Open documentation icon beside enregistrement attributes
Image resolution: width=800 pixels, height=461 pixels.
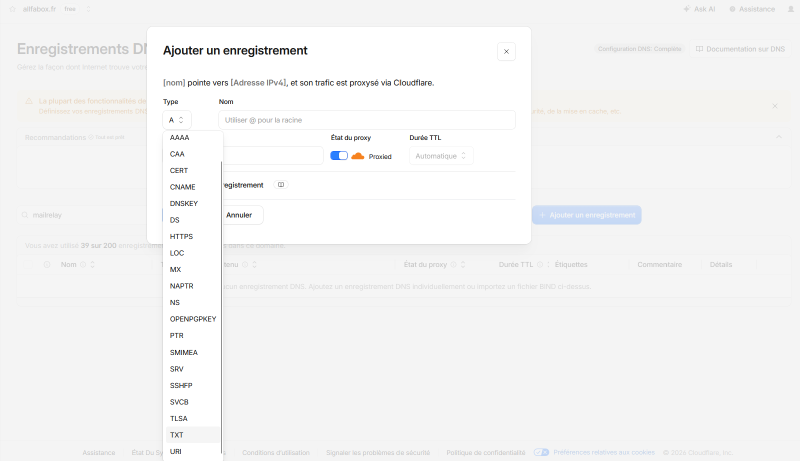click(281, 185)
